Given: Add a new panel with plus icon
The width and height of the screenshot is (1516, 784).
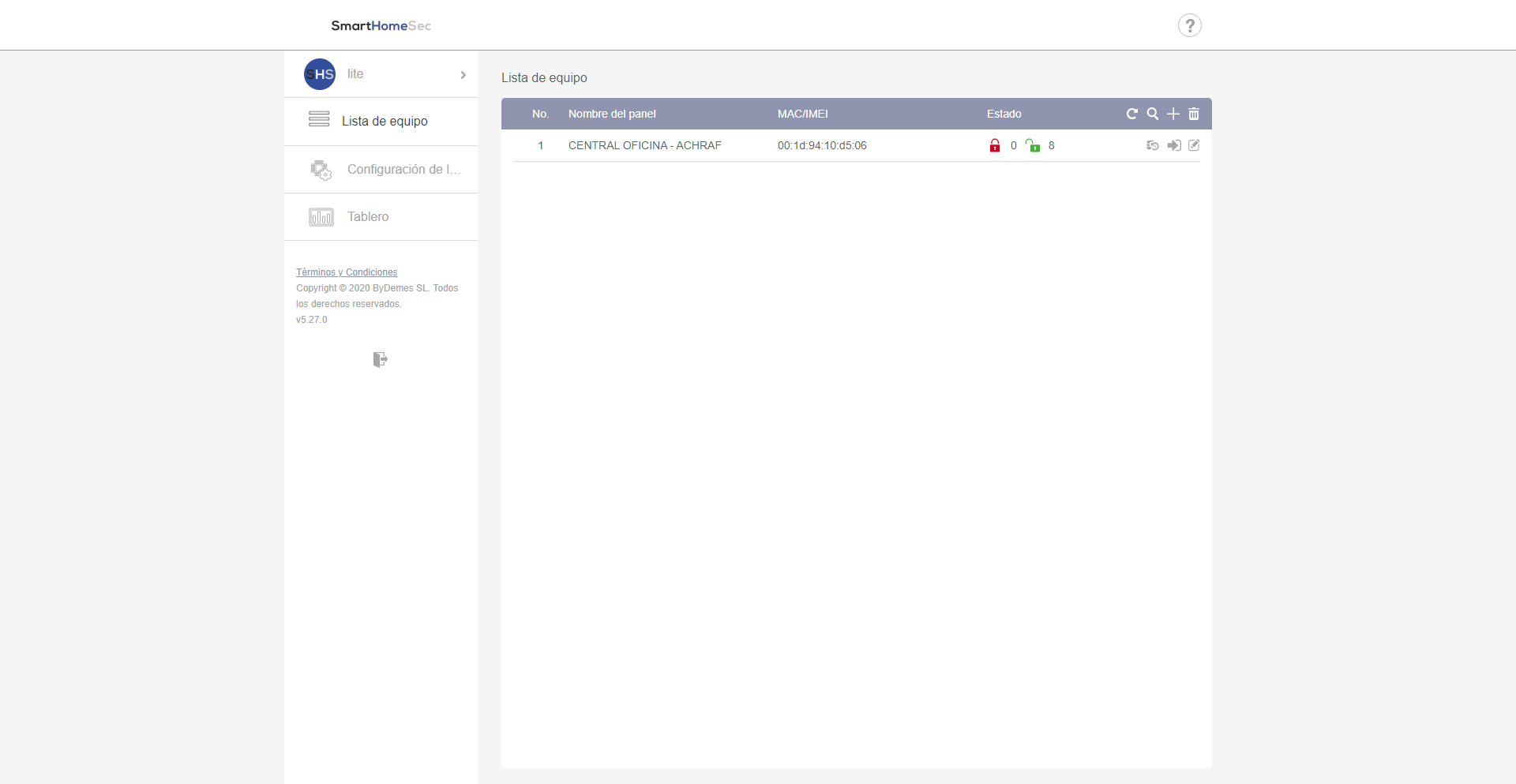Looking at the screenshot, I should (1173, 114).
